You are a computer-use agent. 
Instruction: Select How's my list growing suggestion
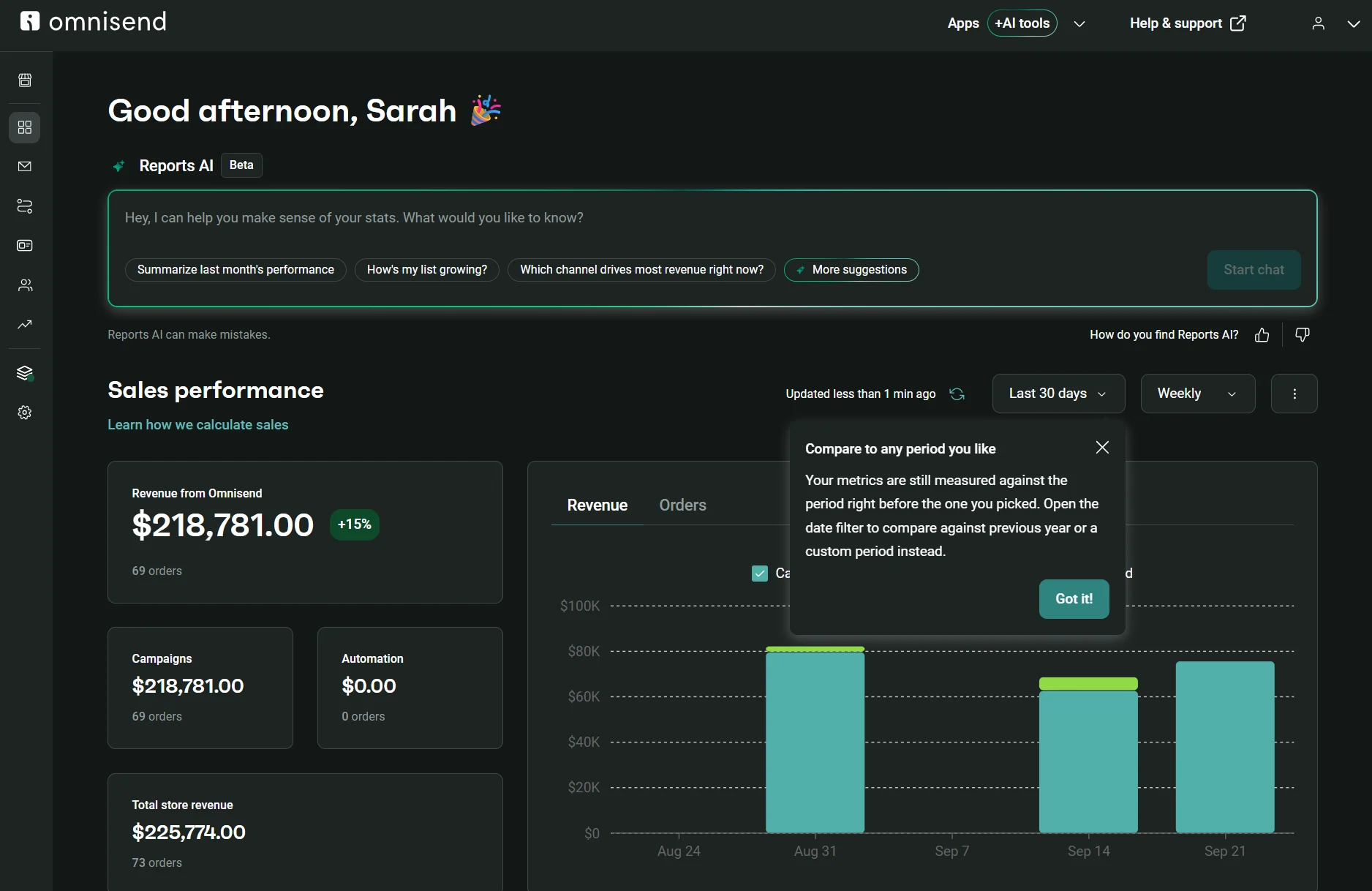[427, 270]
